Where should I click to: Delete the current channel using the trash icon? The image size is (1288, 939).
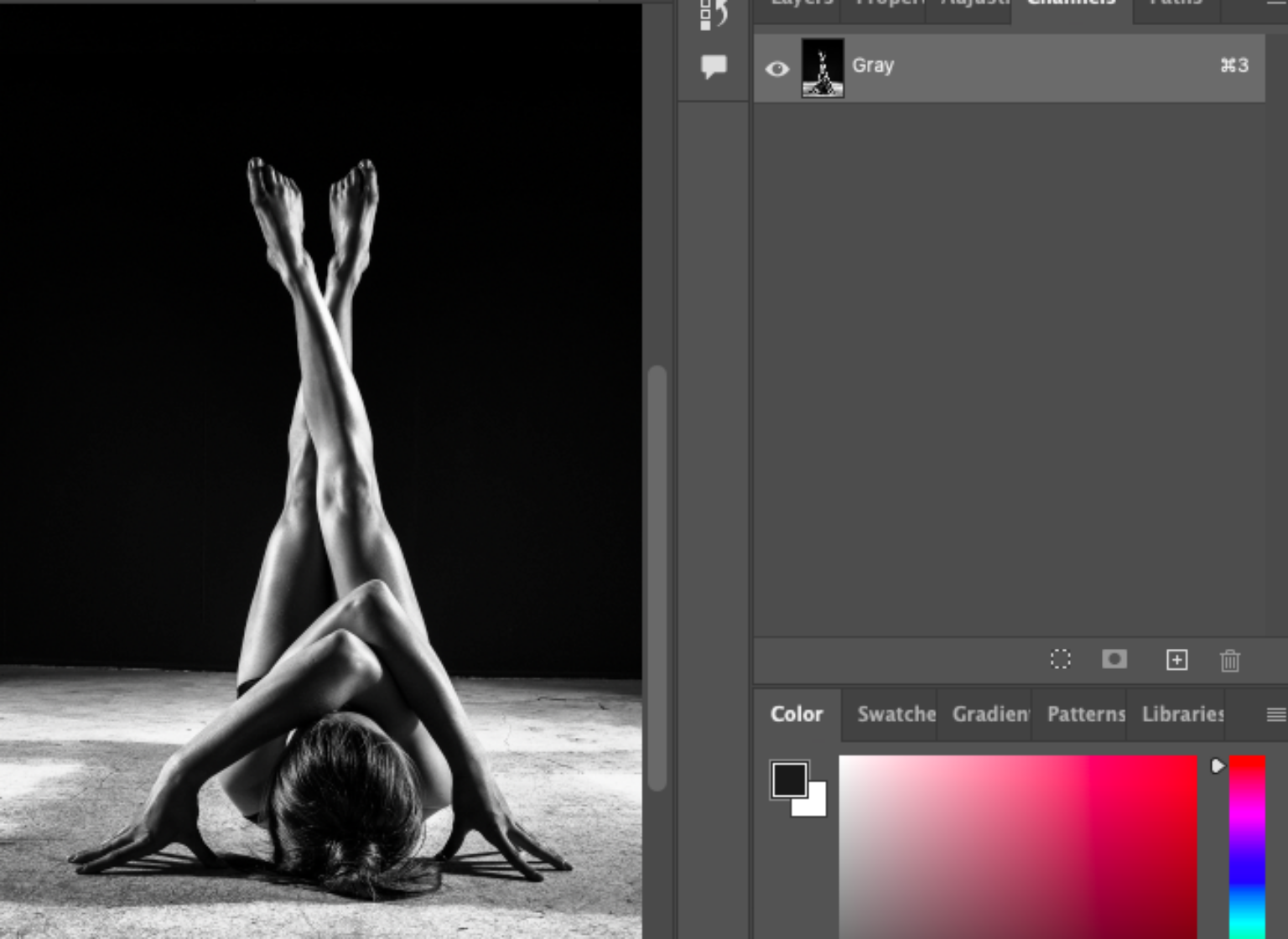1230,661
